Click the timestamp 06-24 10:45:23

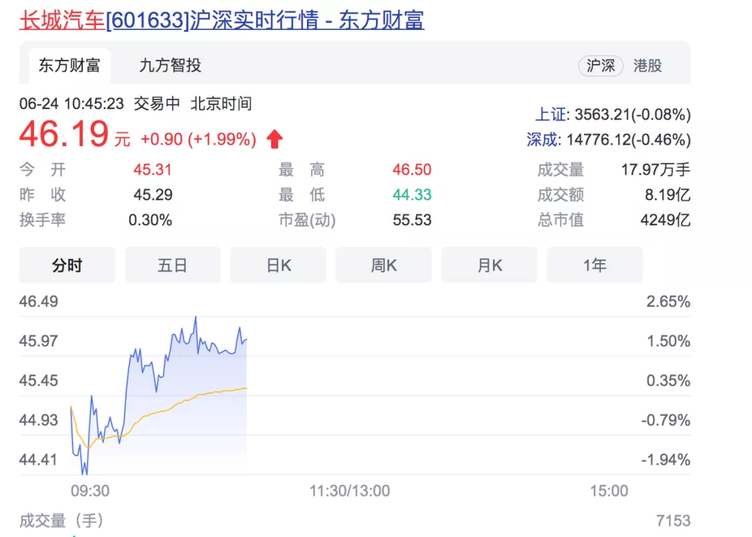tap(71, 104)
